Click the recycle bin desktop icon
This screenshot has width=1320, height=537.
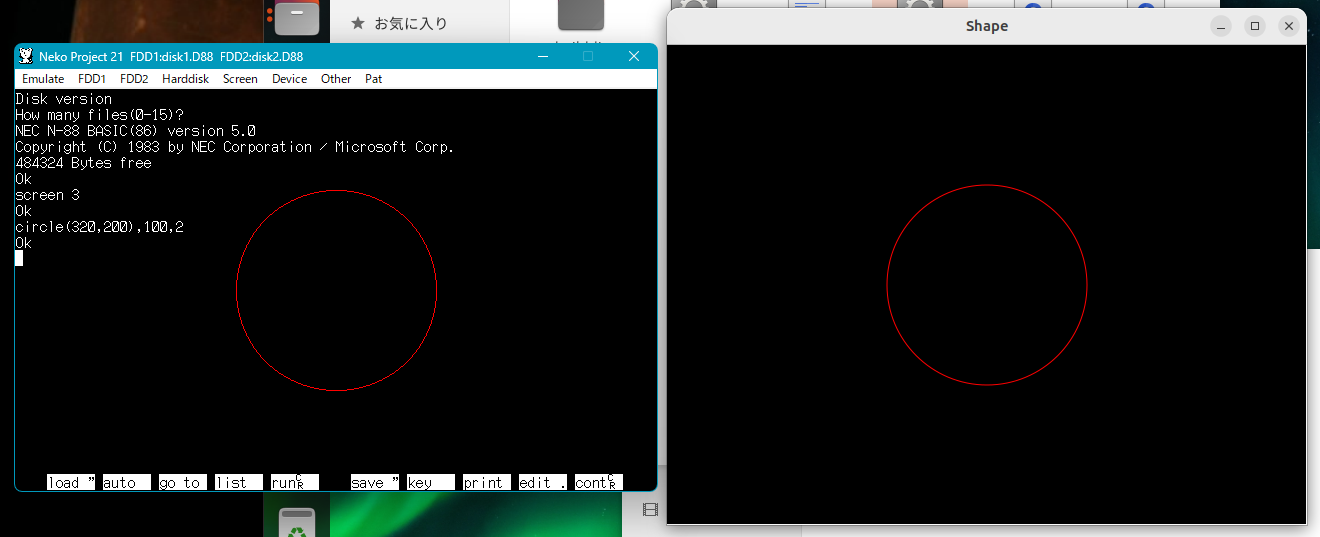click(298, 523)
